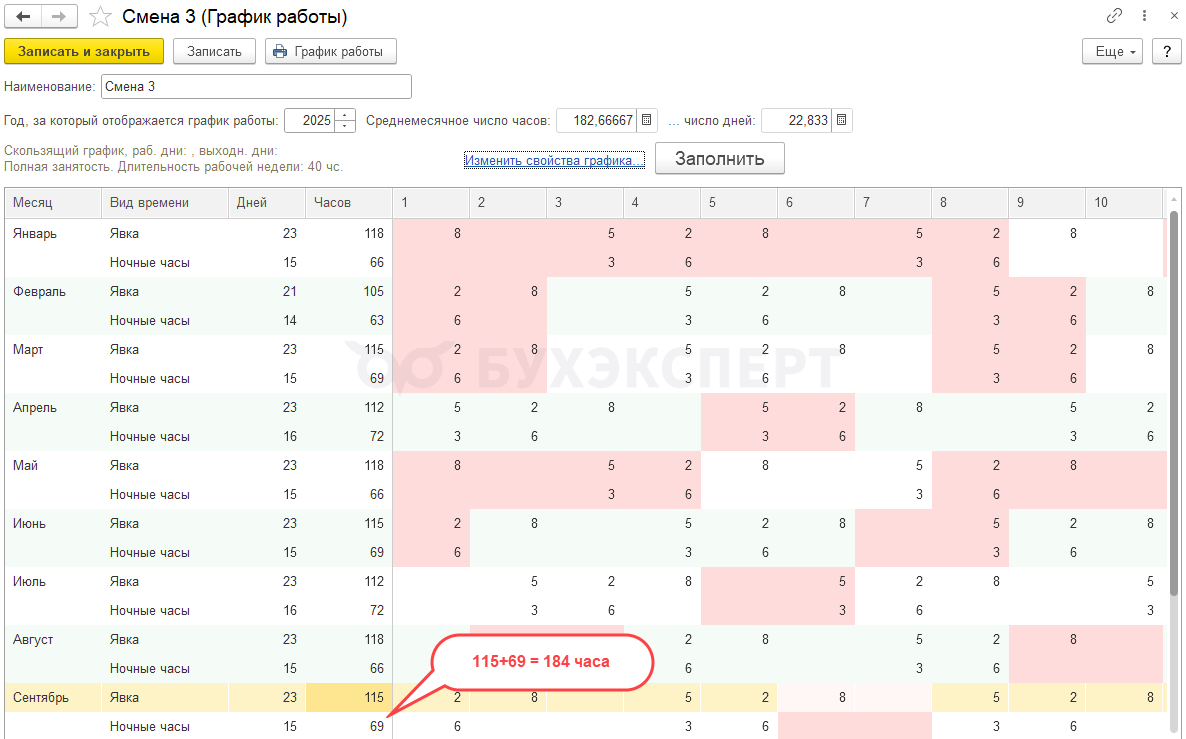Increase the schedule year with up stepper
1186x739 pixels.
tap(346, 115)
